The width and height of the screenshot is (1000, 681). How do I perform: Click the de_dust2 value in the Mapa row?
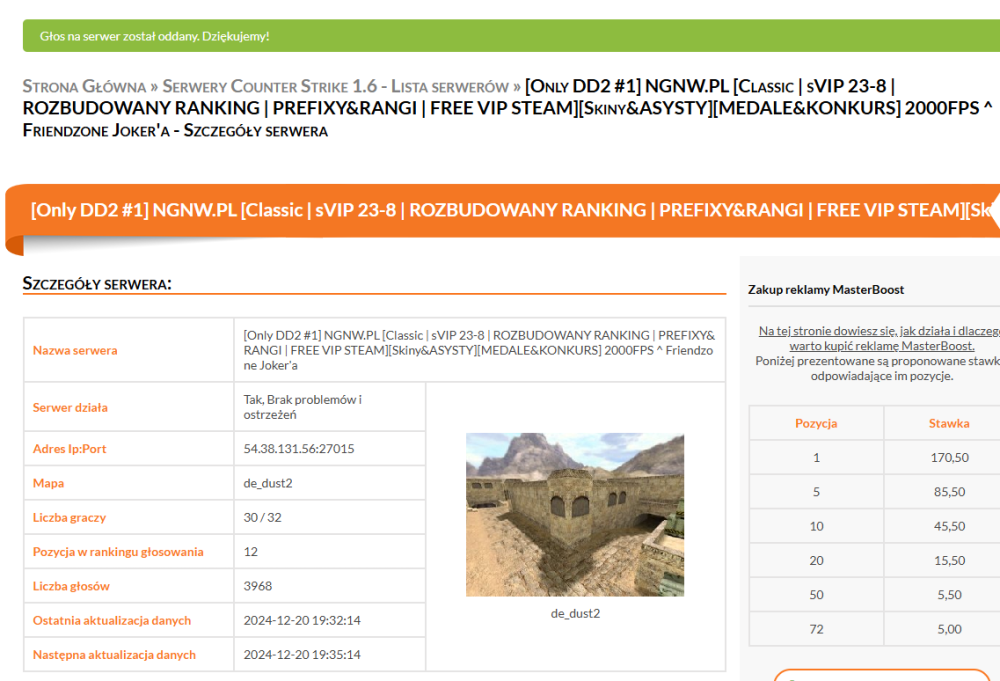tap(268, 483)
